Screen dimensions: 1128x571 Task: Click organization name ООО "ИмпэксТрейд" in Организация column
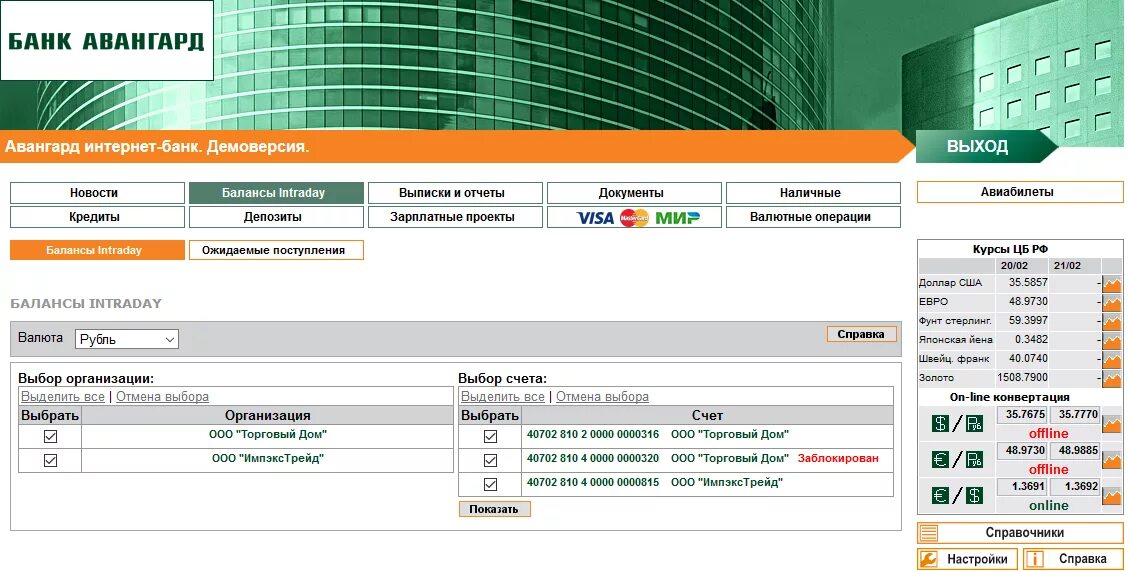[x=268, y=458]
